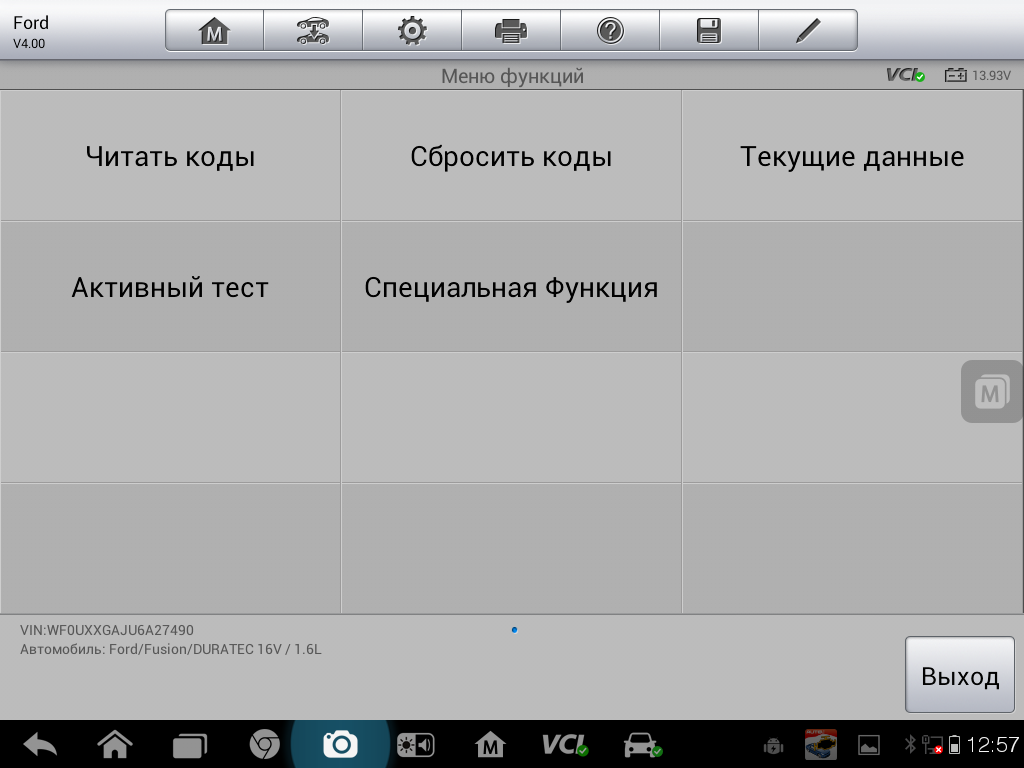This screenshot has height=768, width=1024.
Task: Tap the VCI connection icon in bottom bar
Action: (565, 744)
